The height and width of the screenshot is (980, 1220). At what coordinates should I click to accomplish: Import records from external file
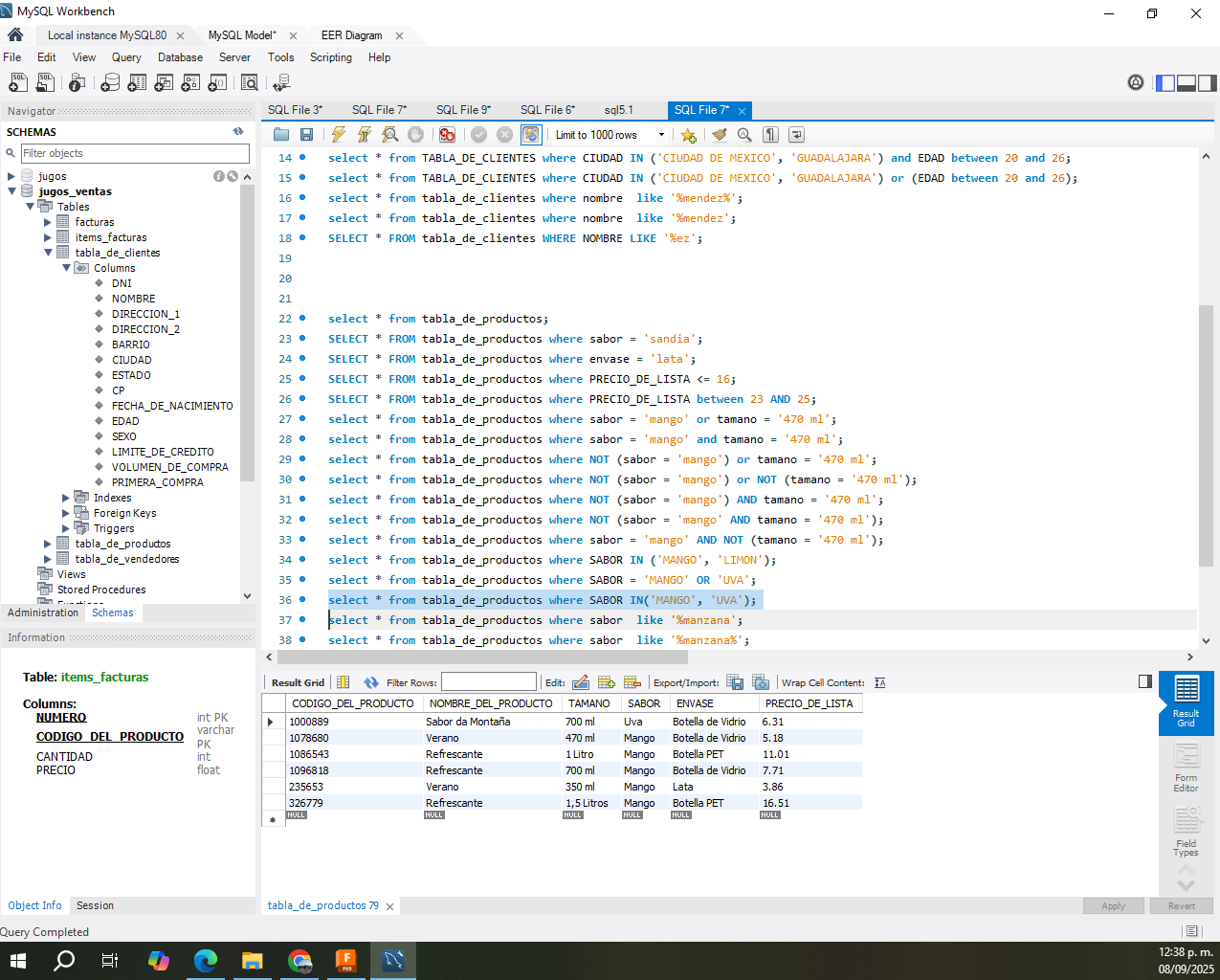pos(761,682)
